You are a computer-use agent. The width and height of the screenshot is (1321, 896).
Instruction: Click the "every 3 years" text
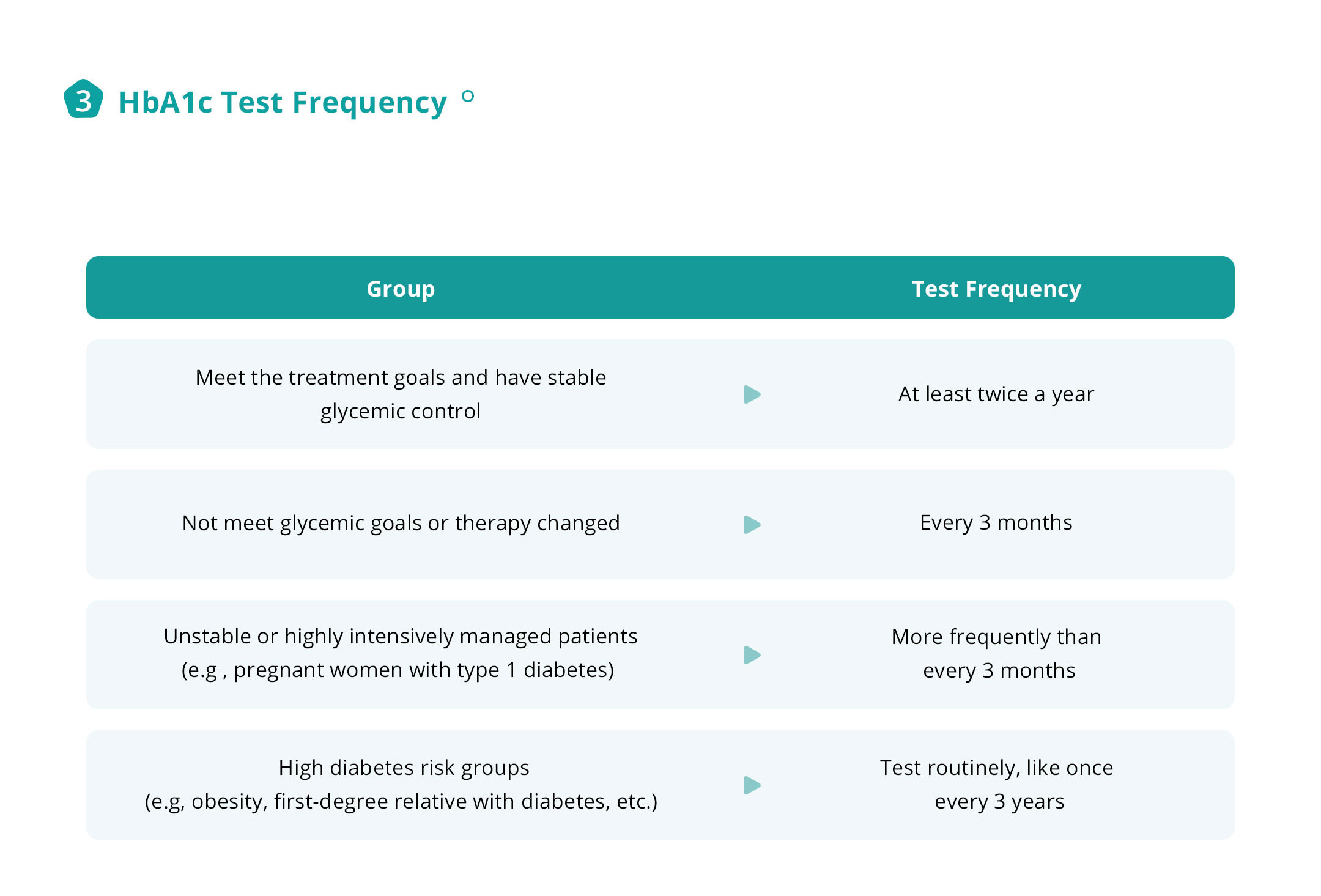coord(999,802)
